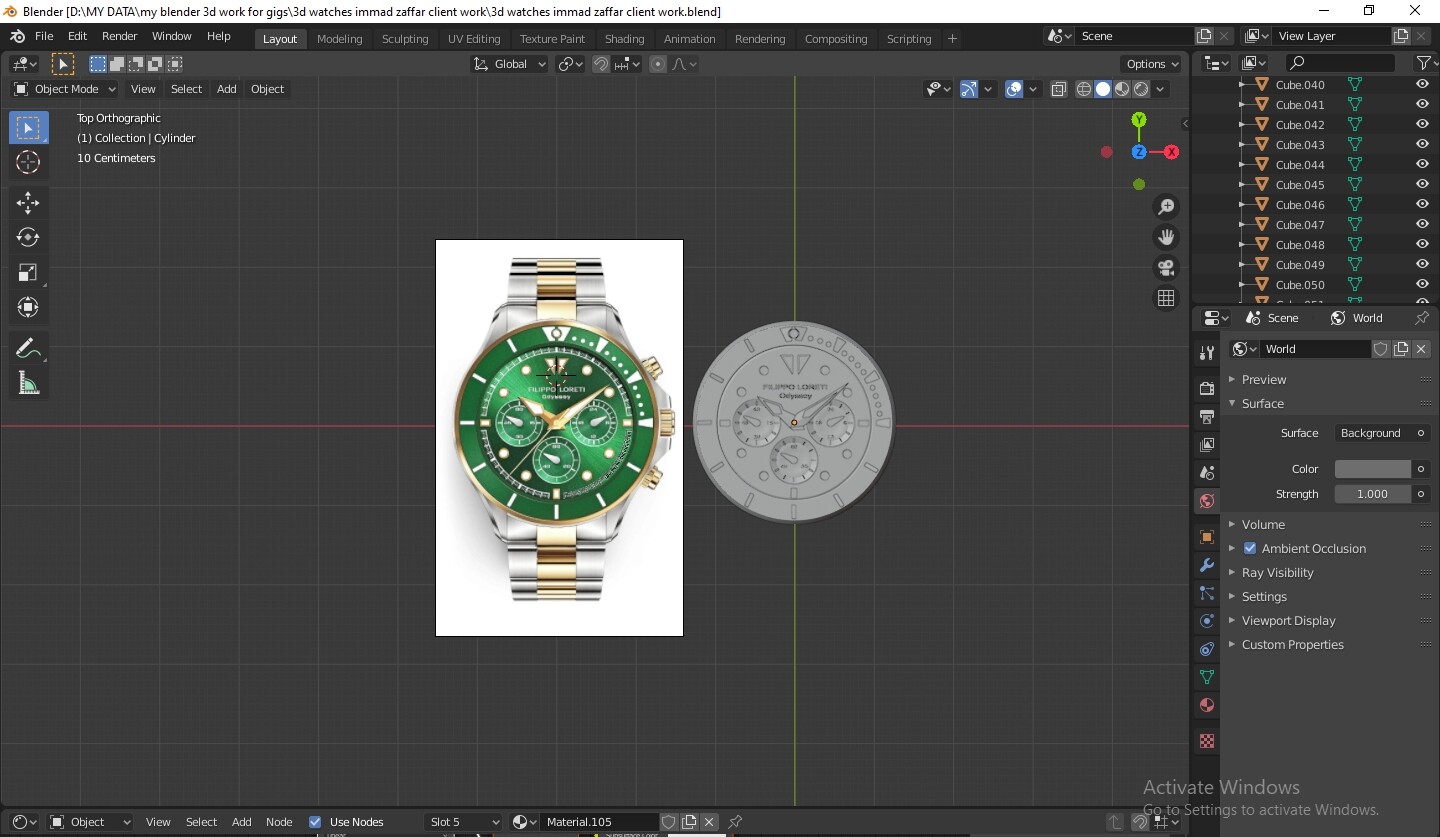Click the Node menu in shader editor
Viewport: 1440px width, 837px height.
coord(279,822)
